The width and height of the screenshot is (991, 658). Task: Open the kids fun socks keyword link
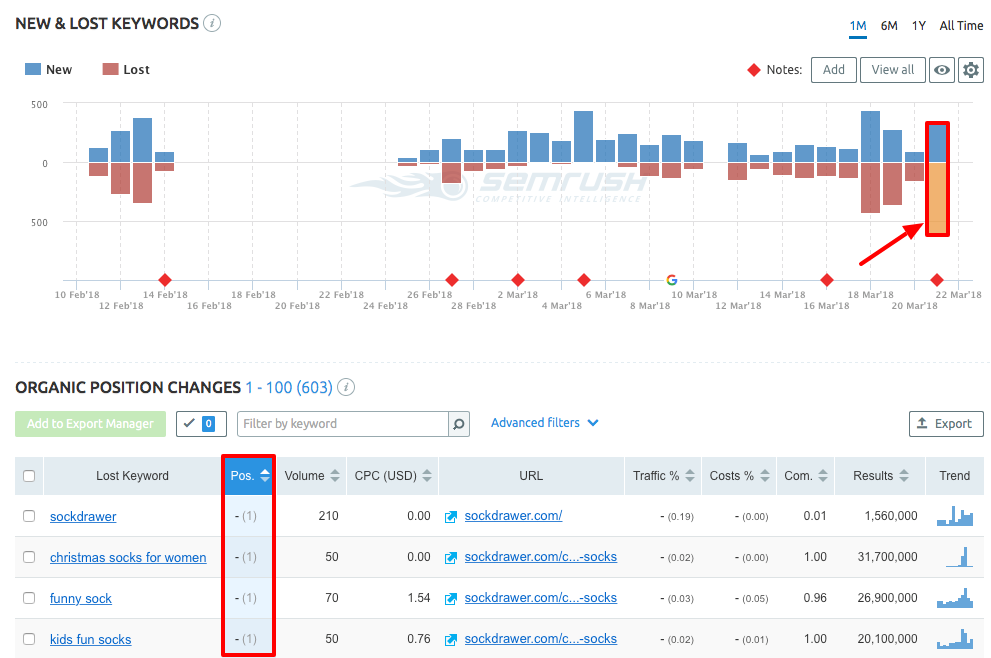(x=90, y=640)
